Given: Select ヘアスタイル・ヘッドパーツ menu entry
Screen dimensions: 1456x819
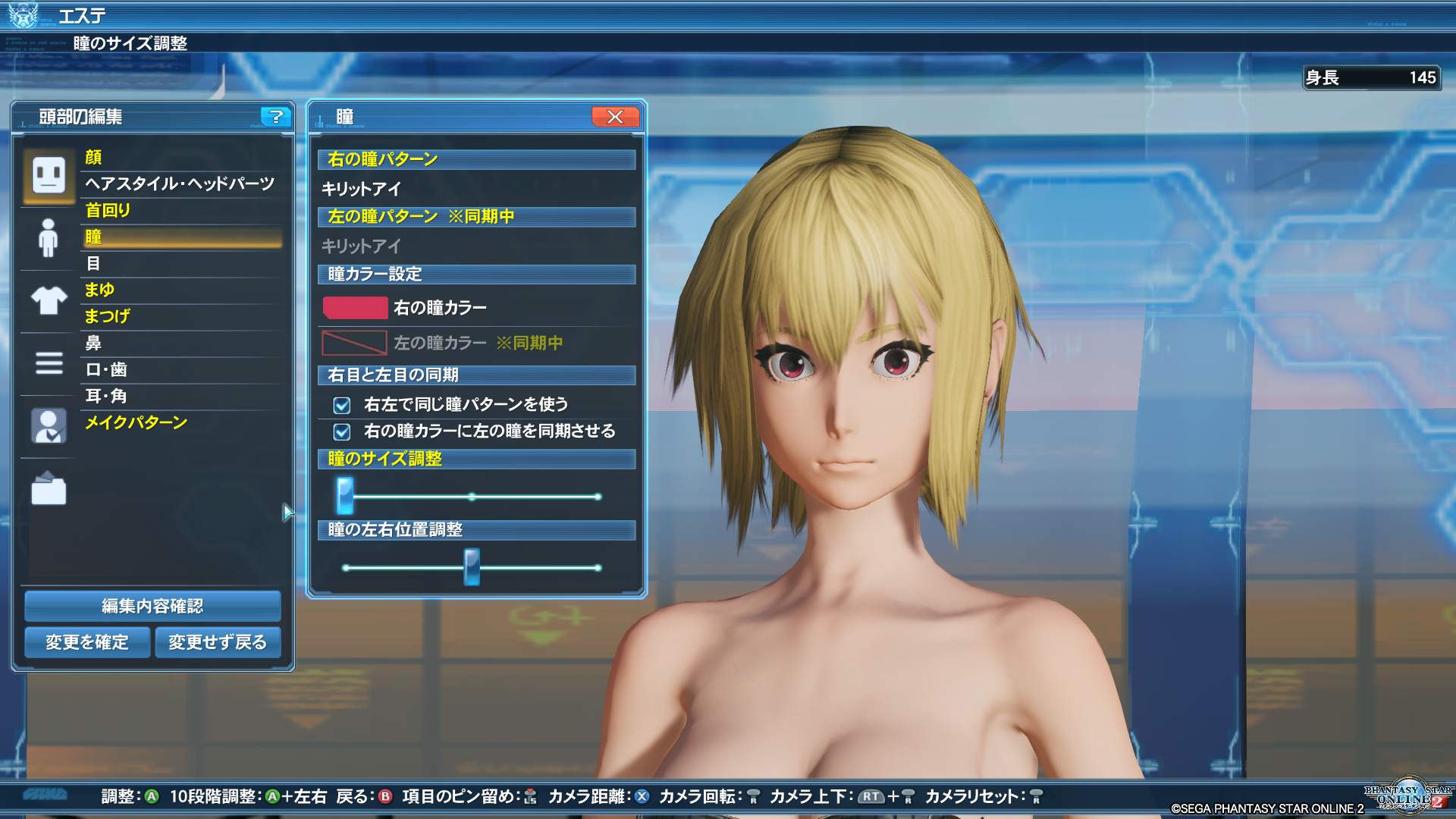Looking at the screenshot, I should [179, 184].
